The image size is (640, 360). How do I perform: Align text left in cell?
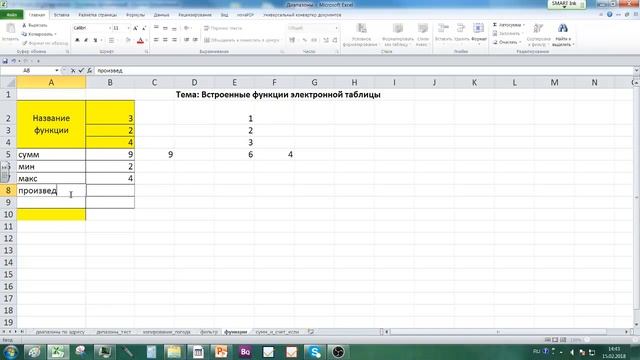pos(156,40)
